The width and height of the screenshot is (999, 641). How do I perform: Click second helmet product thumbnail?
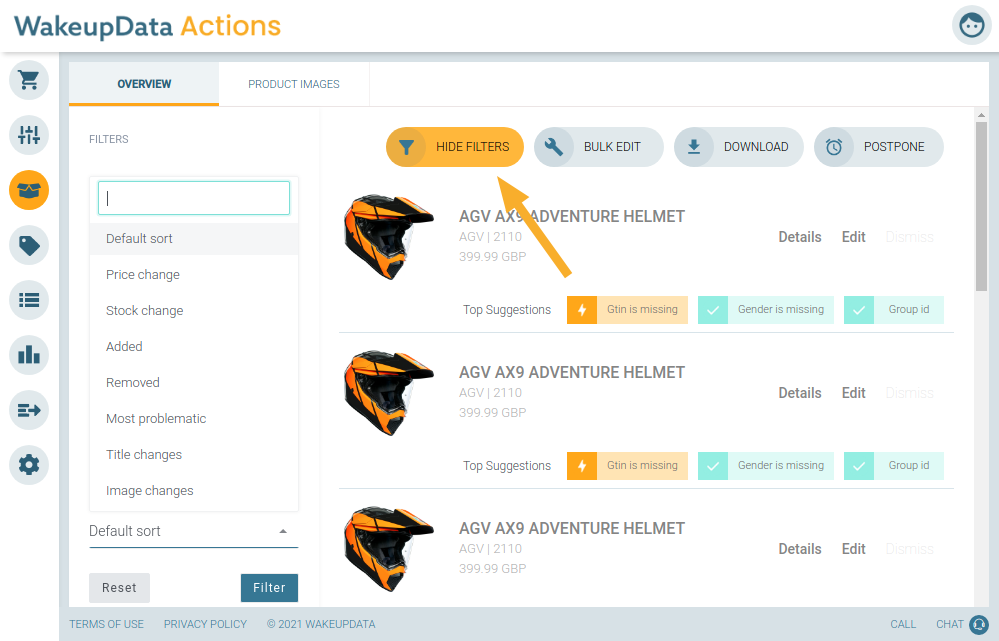tap(388, 393)
